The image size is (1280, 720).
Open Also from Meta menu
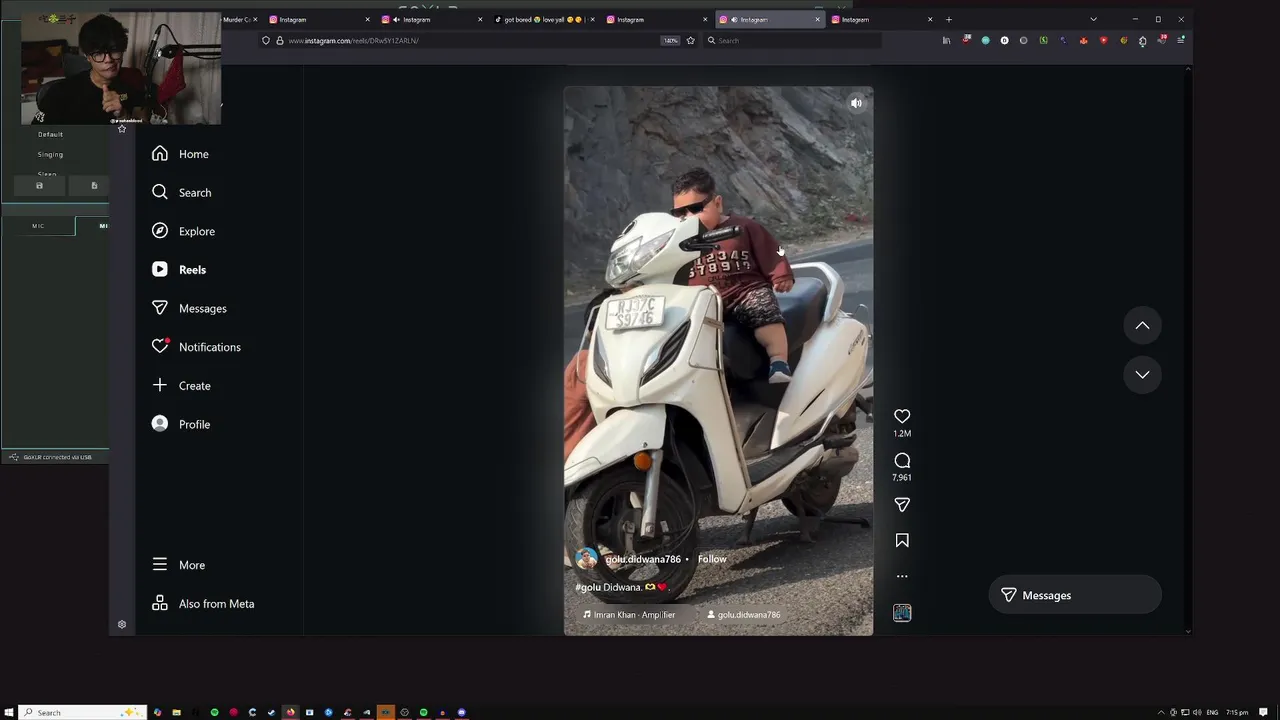(x=203, y=604)
